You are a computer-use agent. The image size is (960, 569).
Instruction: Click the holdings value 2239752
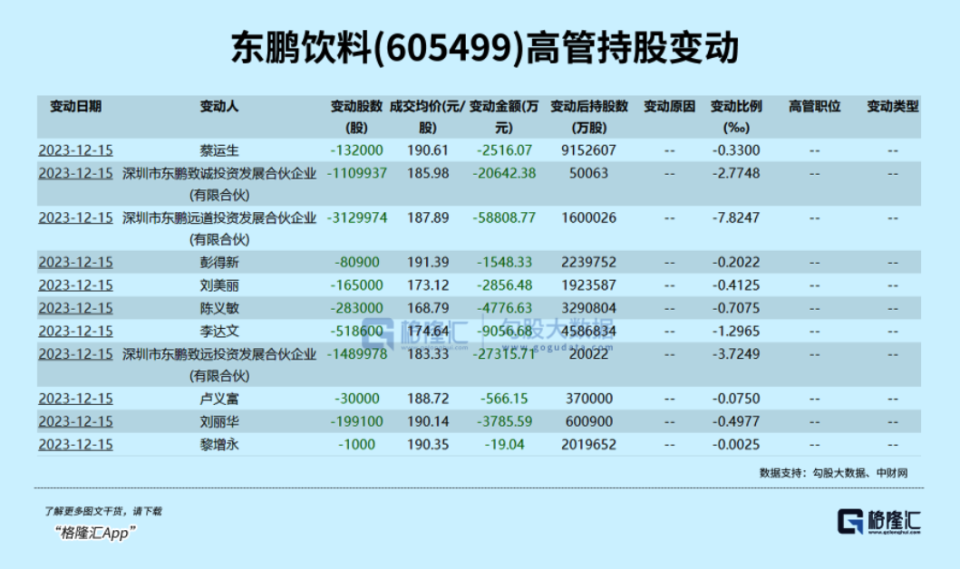(x=589, y=263)
